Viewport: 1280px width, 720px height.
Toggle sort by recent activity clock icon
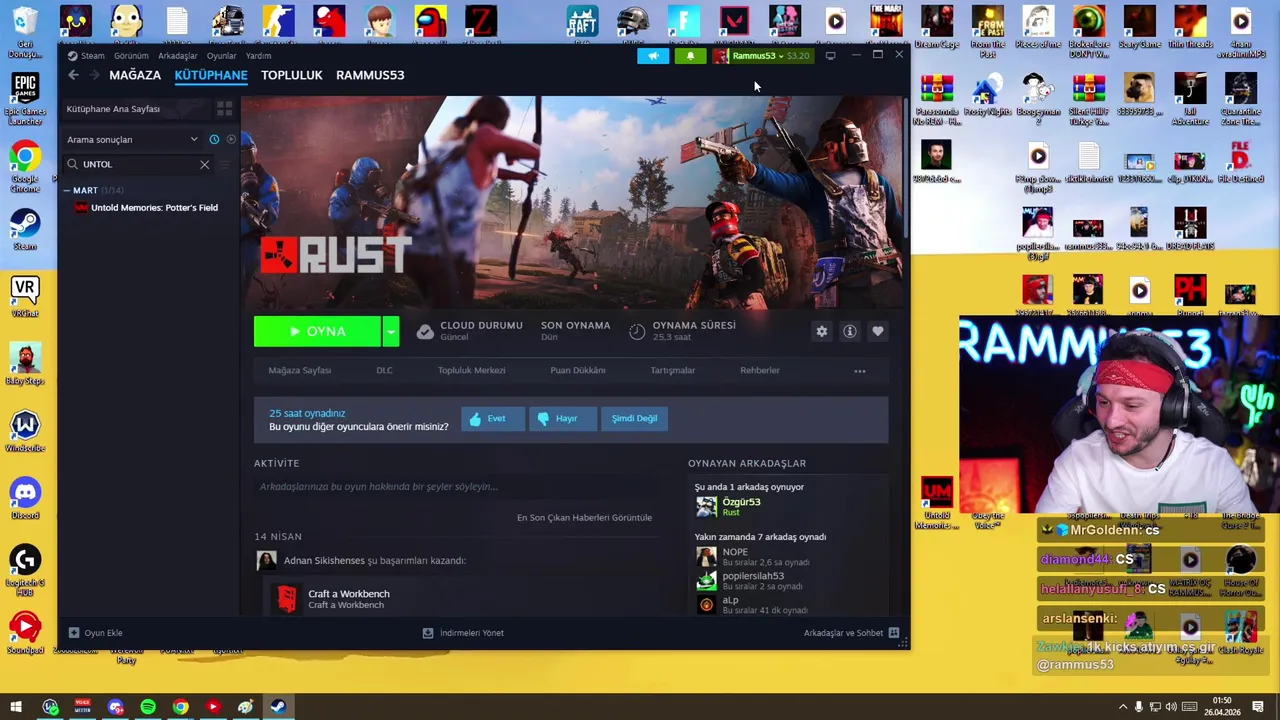[213, 139]
